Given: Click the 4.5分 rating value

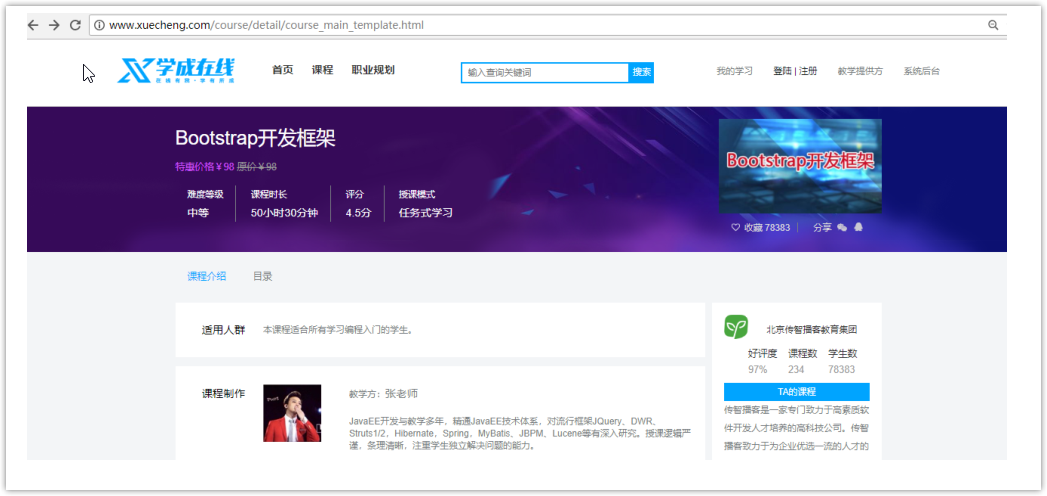Looking at the screenshot, I should click(358, 214).
